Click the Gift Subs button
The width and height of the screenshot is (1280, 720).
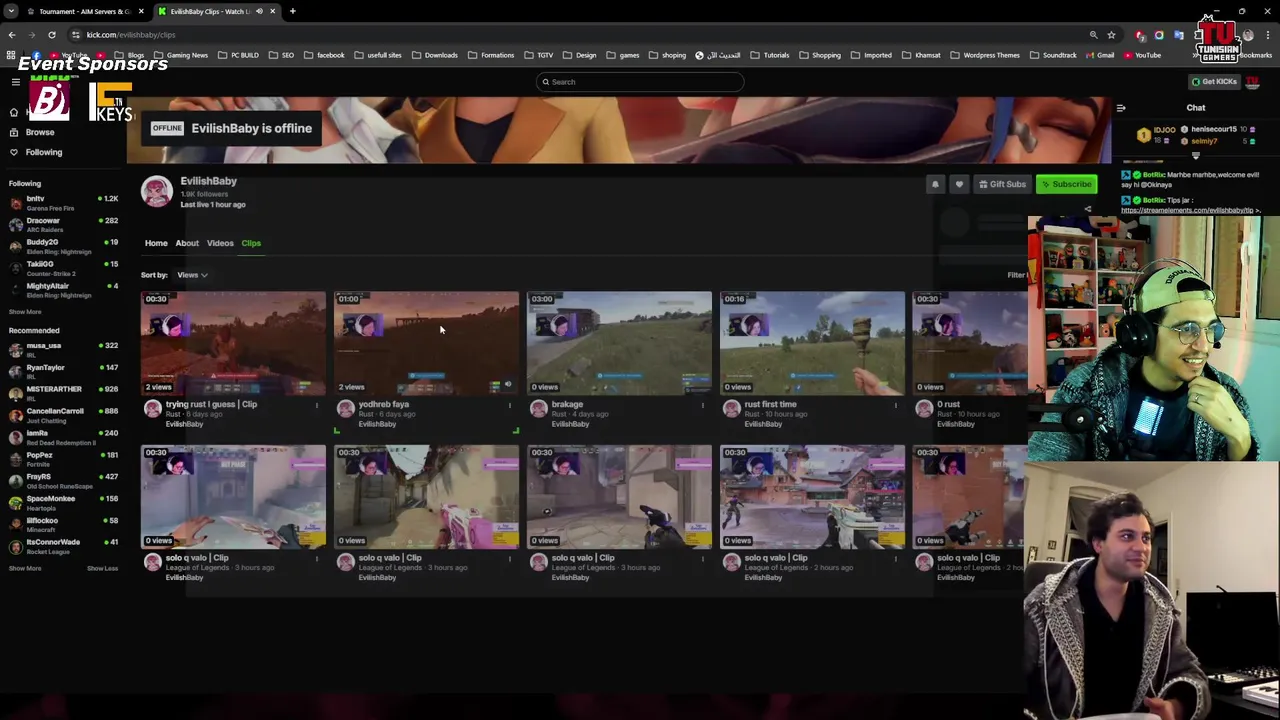[x=1002, y=184]
